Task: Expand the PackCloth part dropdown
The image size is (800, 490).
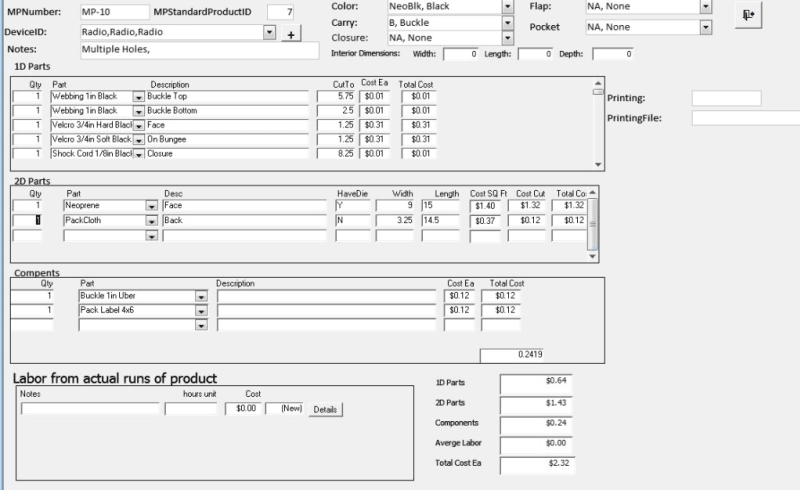Action: 152,220
